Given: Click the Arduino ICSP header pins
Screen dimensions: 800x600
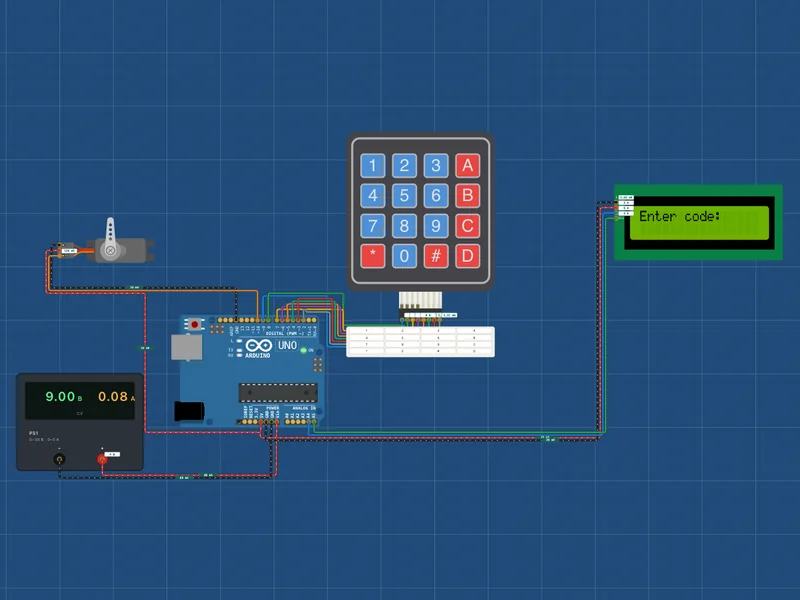Looking at the screenshot, I should (317, 364).
